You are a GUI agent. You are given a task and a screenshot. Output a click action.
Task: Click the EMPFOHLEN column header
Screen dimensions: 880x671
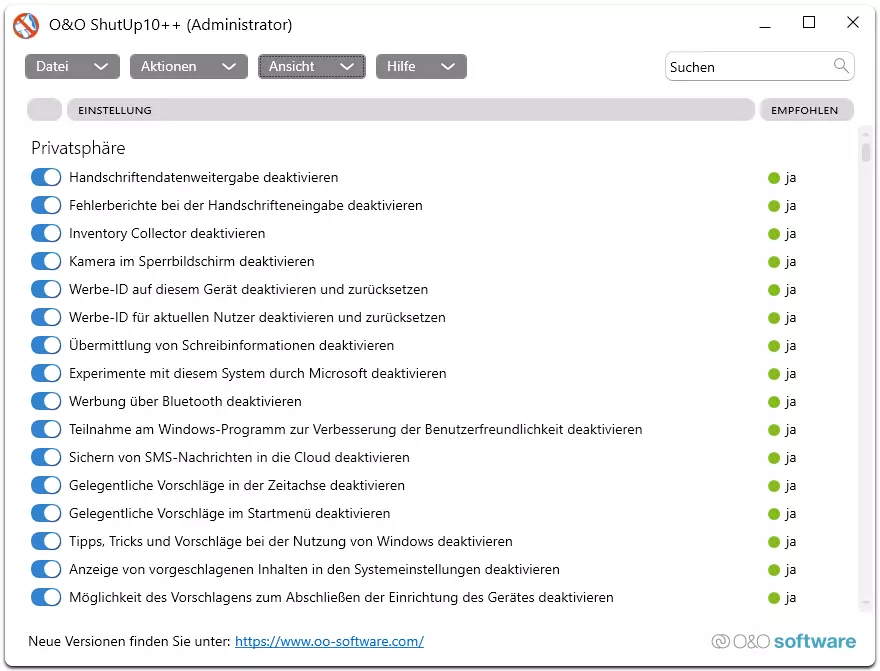(x=806, y=110)
